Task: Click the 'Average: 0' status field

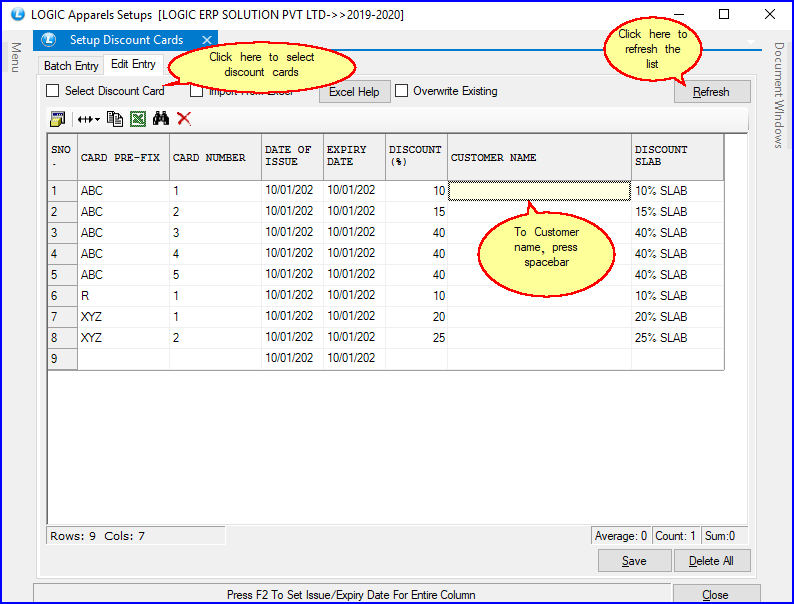Action: point(621,536)
